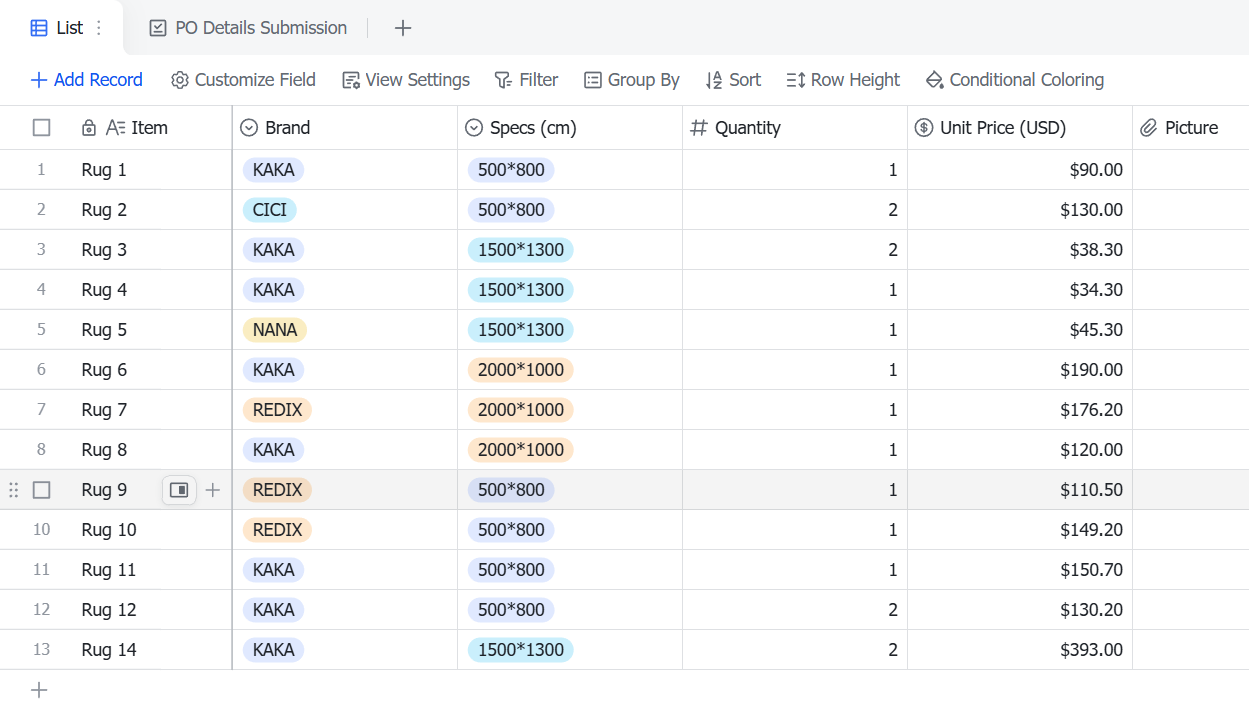Open the List view options menu dots
Image resolution: width=1249 pixels, height=709 pixels.
click(98, 28)
